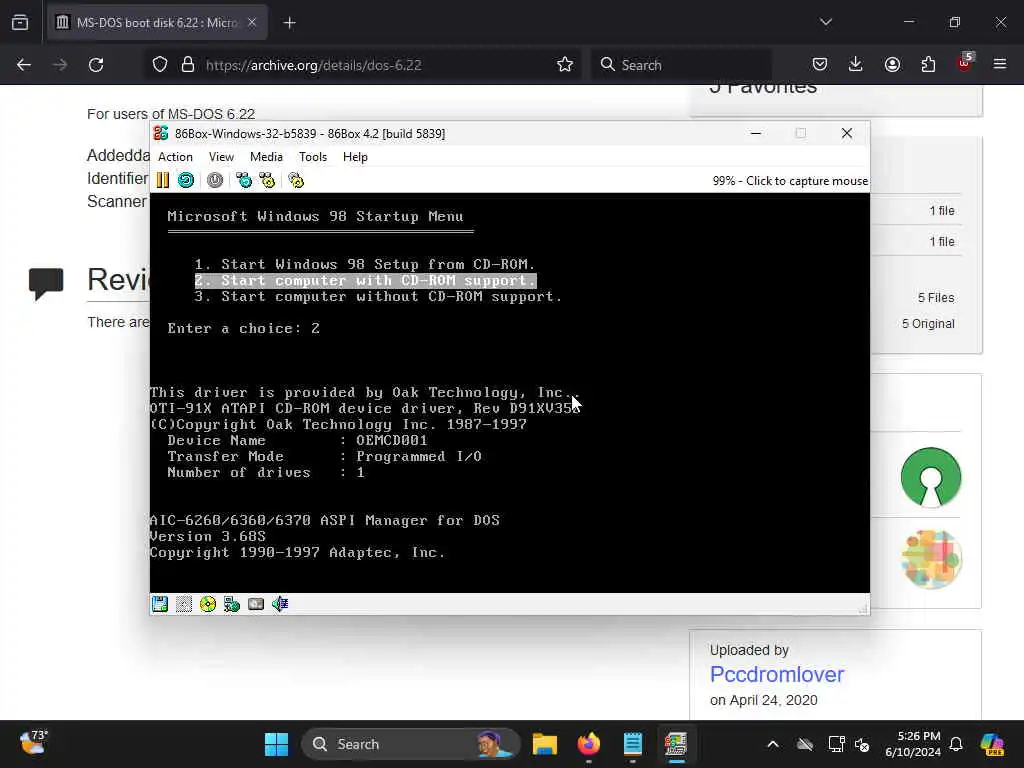
Task: Open Pocket save icon
Action: [820, 65]
